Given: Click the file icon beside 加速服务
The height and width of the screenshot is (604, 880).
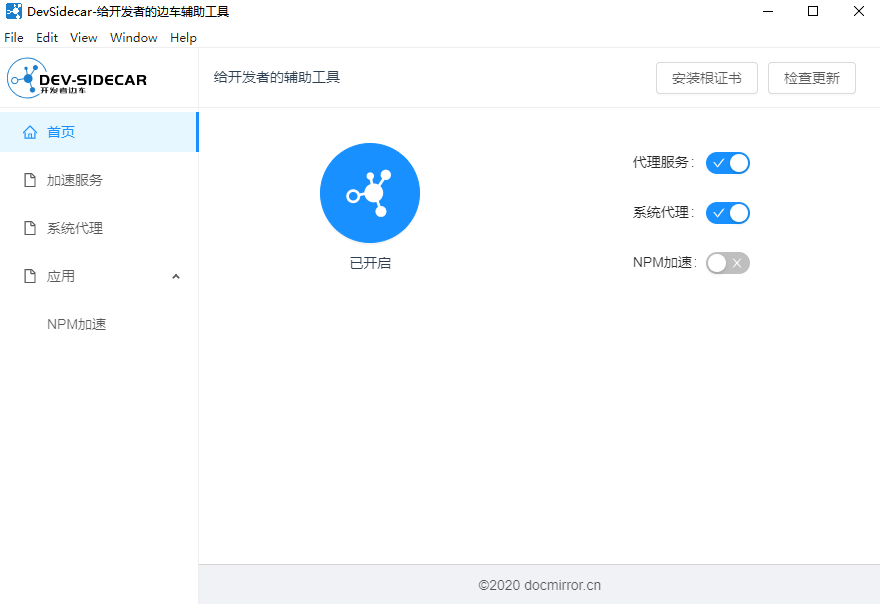Looking at the screenshot, I should (30, 180).
